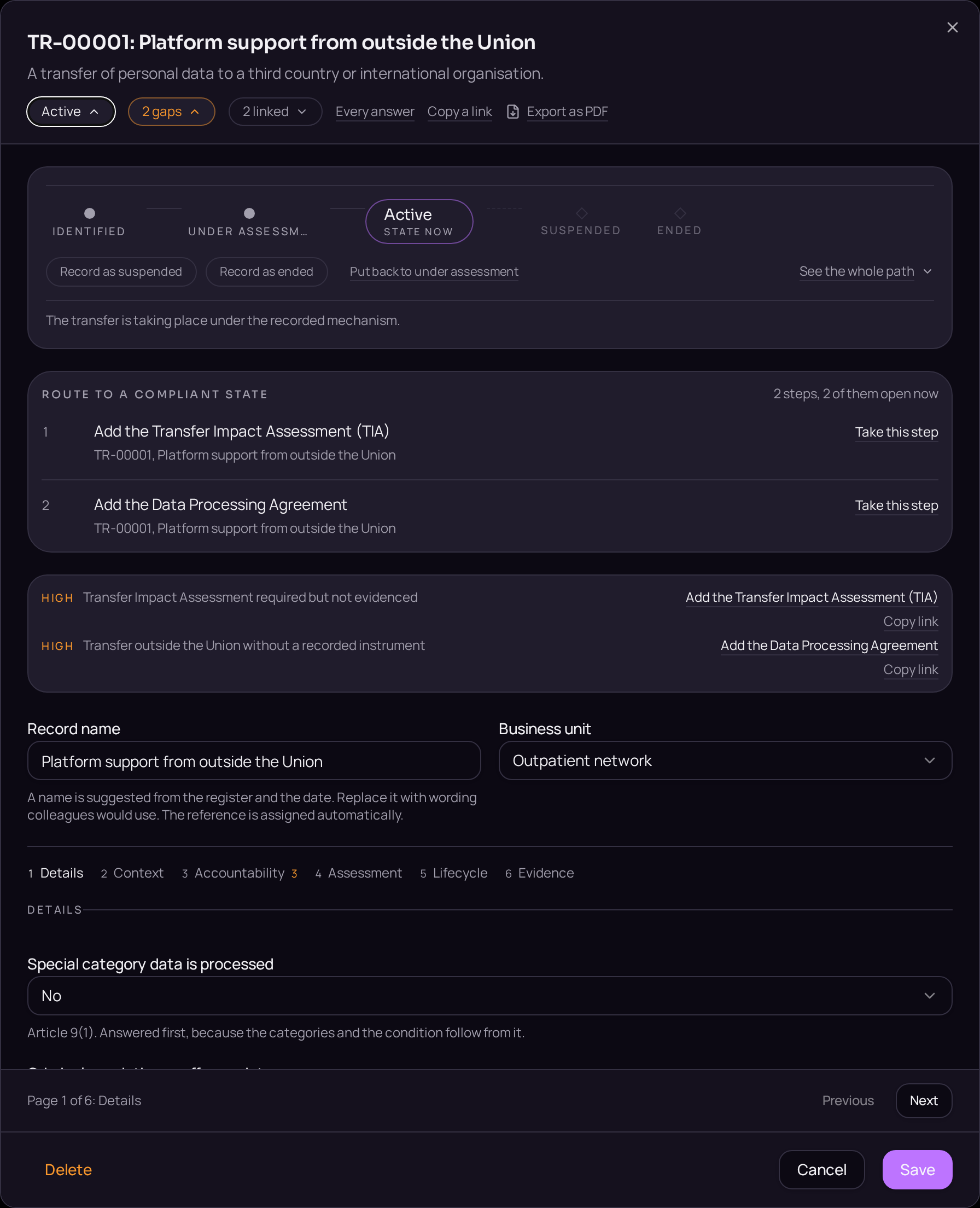
Task: Click the Ended diamond marker in the path
Action: point(680,213)
